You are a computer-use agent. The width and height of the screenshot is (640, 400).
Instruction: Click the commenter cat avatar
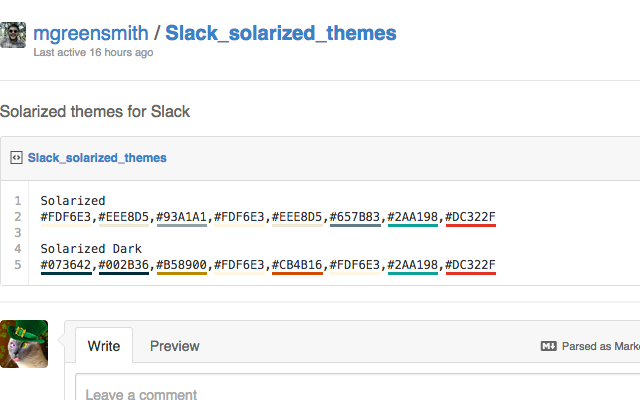(24, 343)
